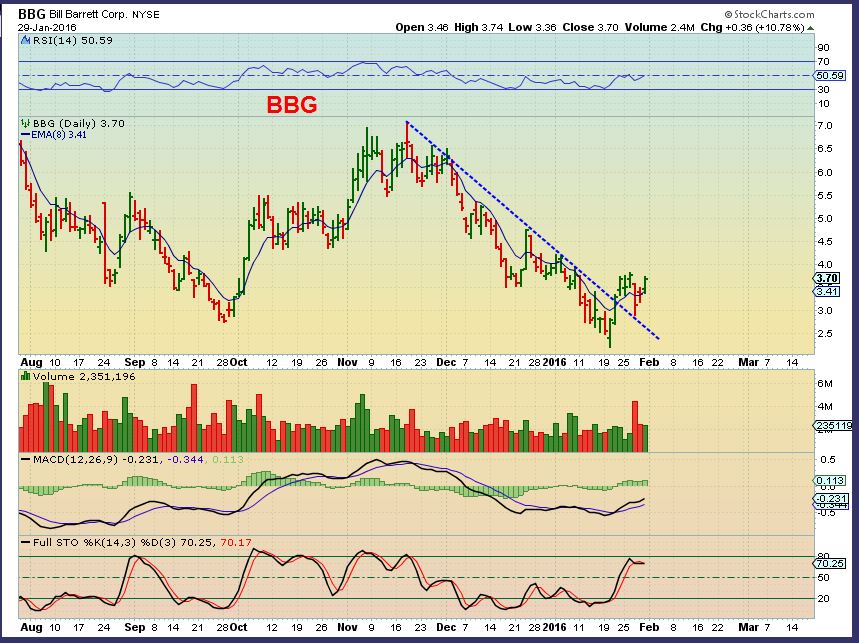Click the 'Bill Barrett Corp.' company name
The image size is (859, 643).
pos(88,15)
